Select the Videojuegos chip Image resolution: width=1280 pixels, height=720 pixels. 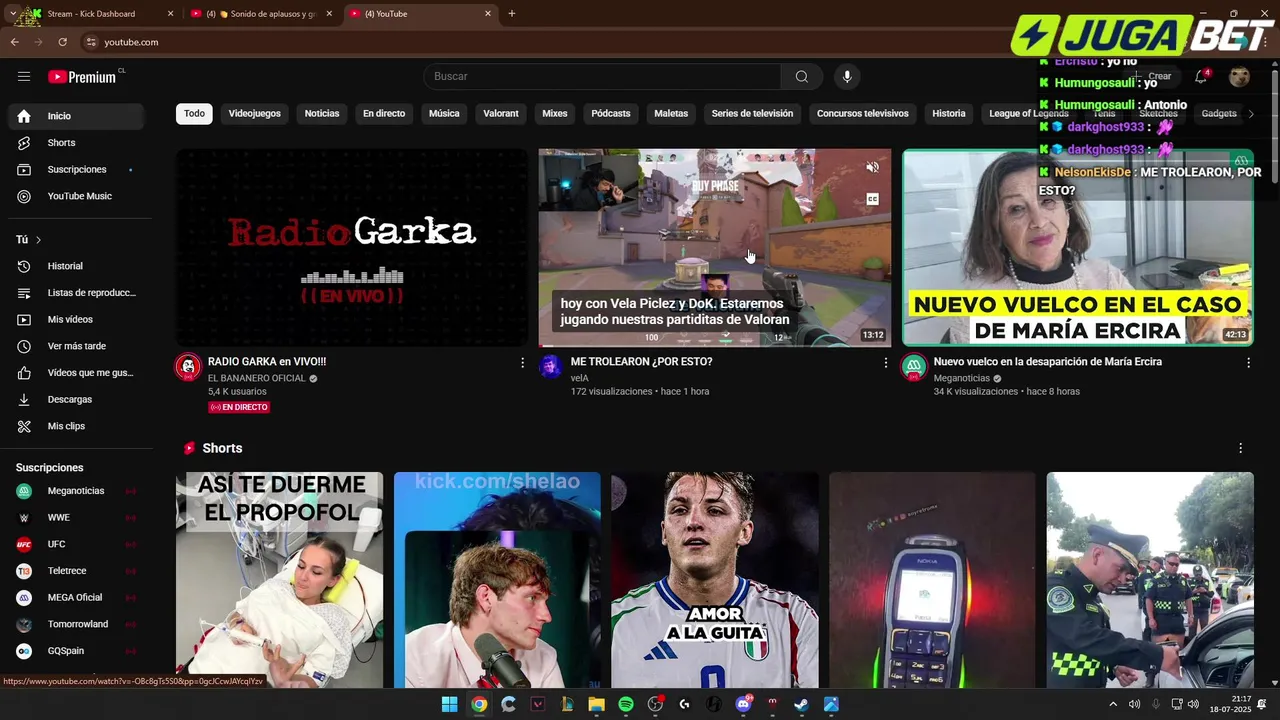tap(254, 114)
